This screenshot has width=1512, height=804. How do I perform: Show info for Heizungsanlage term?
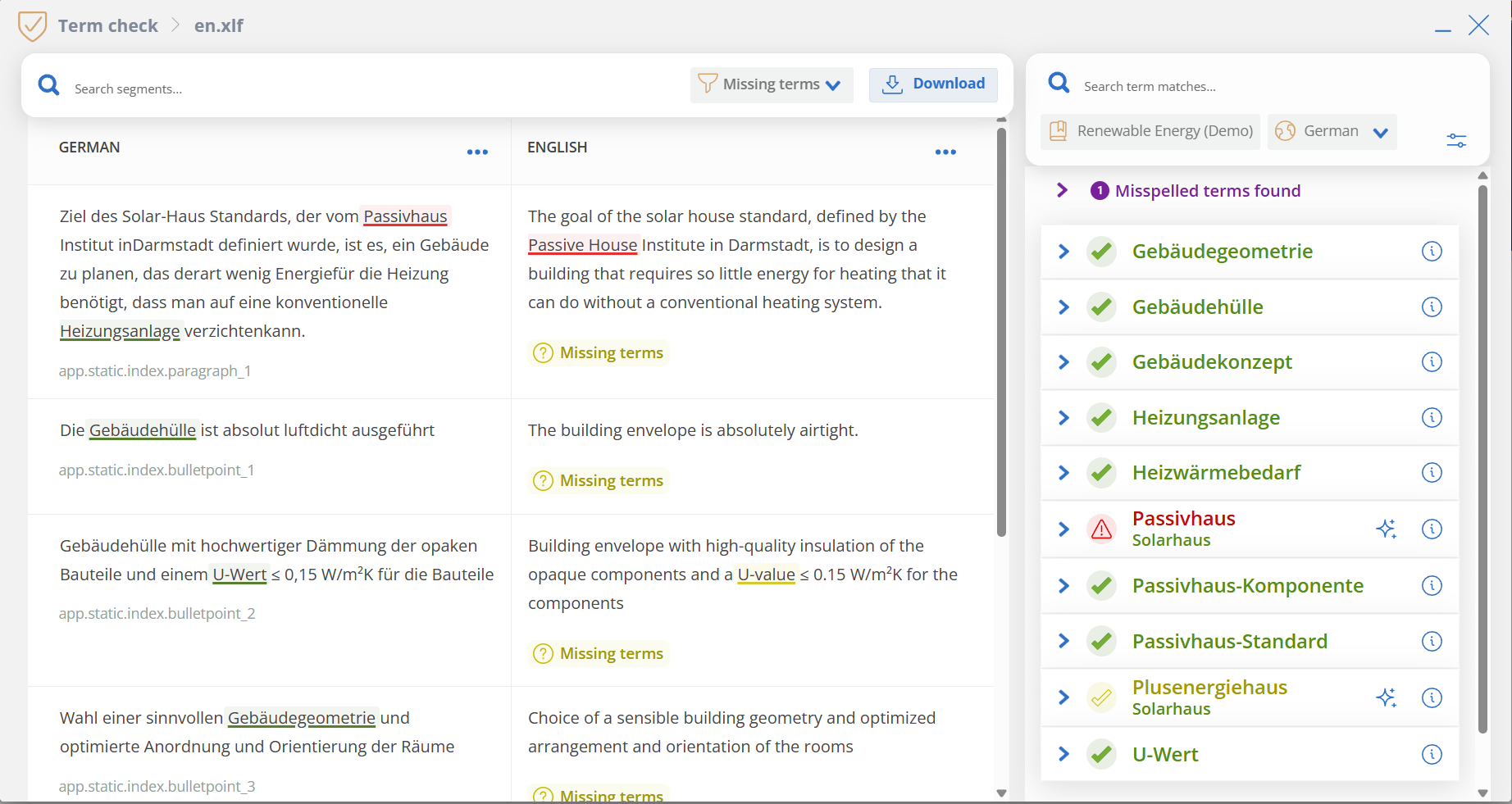tap(1432, 418)
